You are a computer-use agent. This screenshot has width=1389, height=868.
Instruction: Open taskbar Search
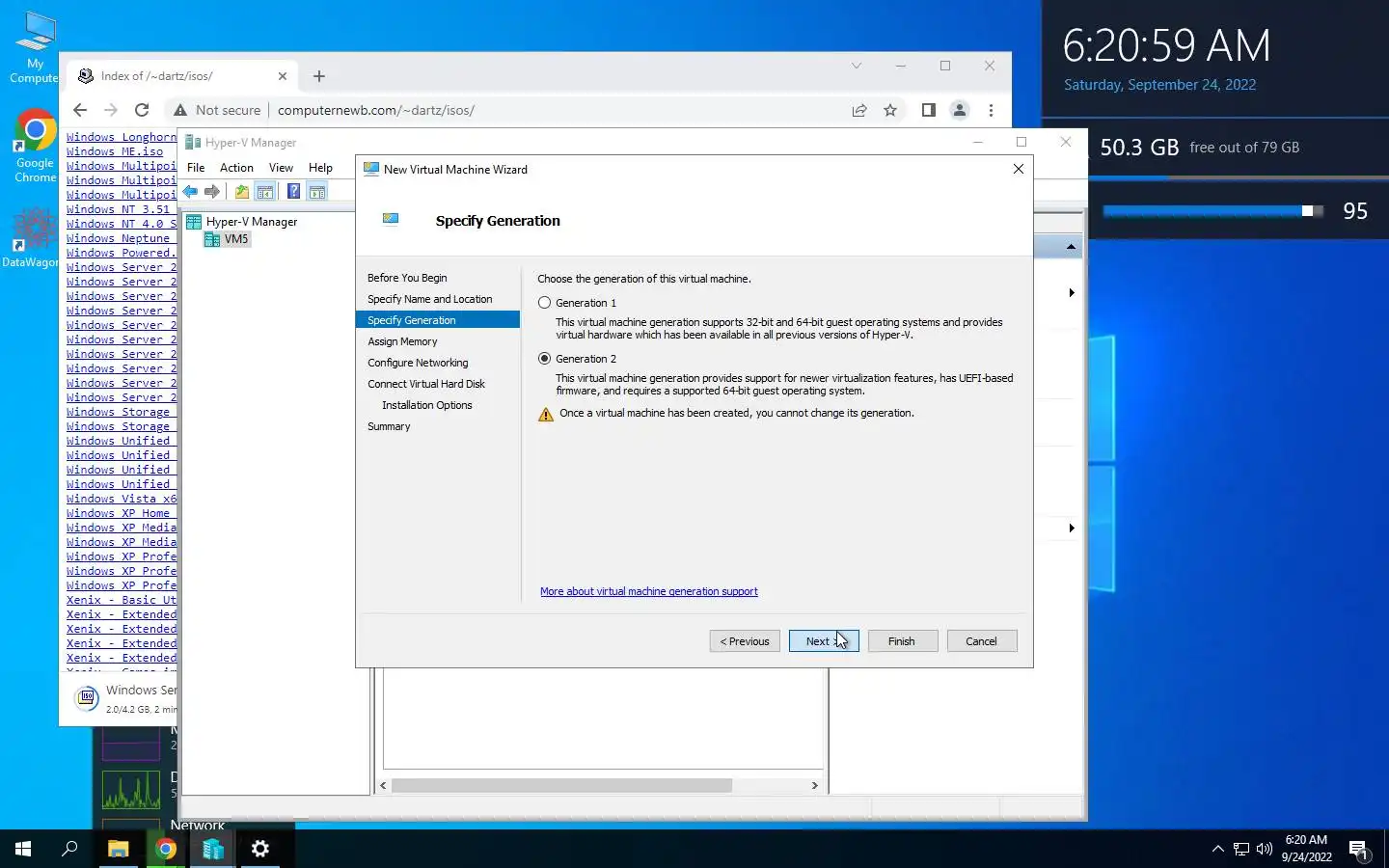[69, 849]
